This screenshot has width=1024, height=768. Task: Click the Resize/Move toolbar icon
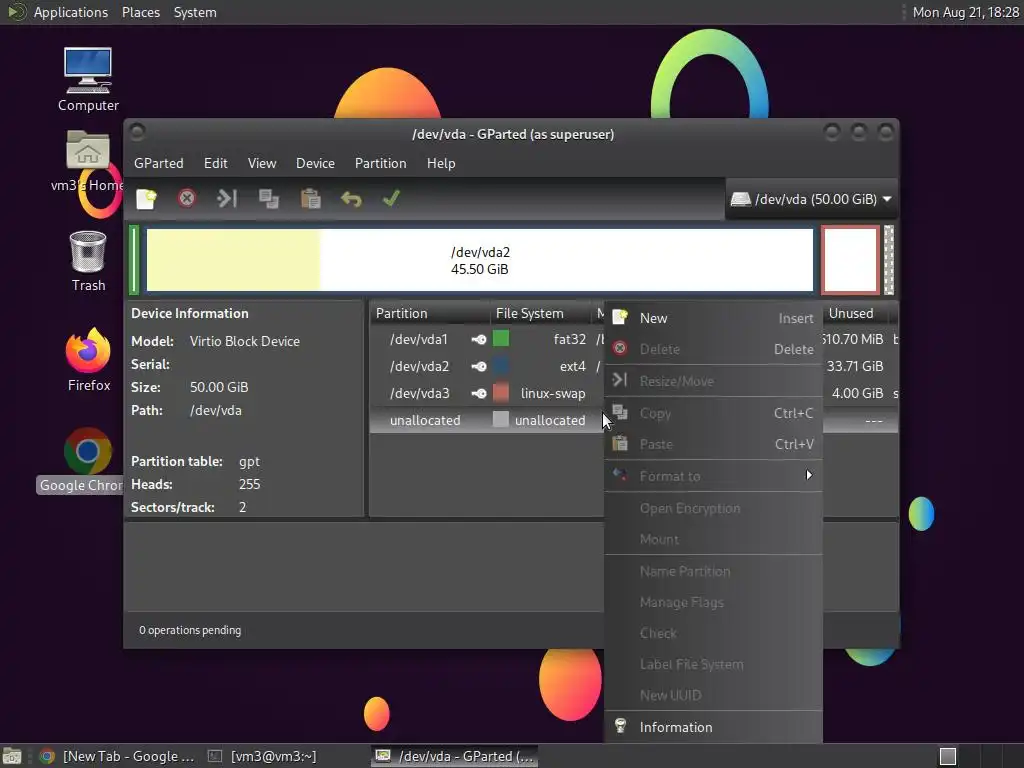point(227,199)
